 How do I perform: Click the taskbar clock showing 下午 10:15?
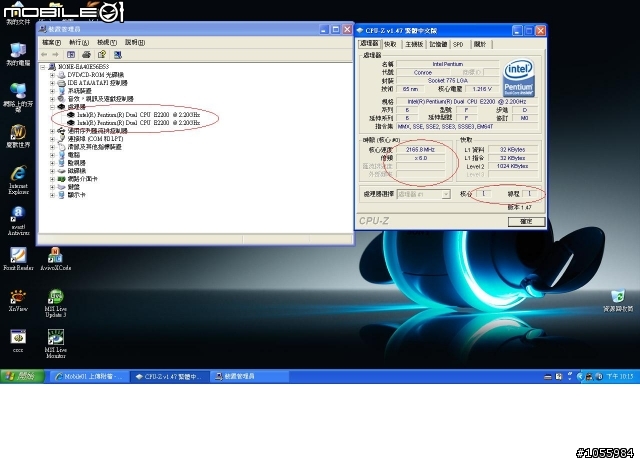tap(620, 376)
